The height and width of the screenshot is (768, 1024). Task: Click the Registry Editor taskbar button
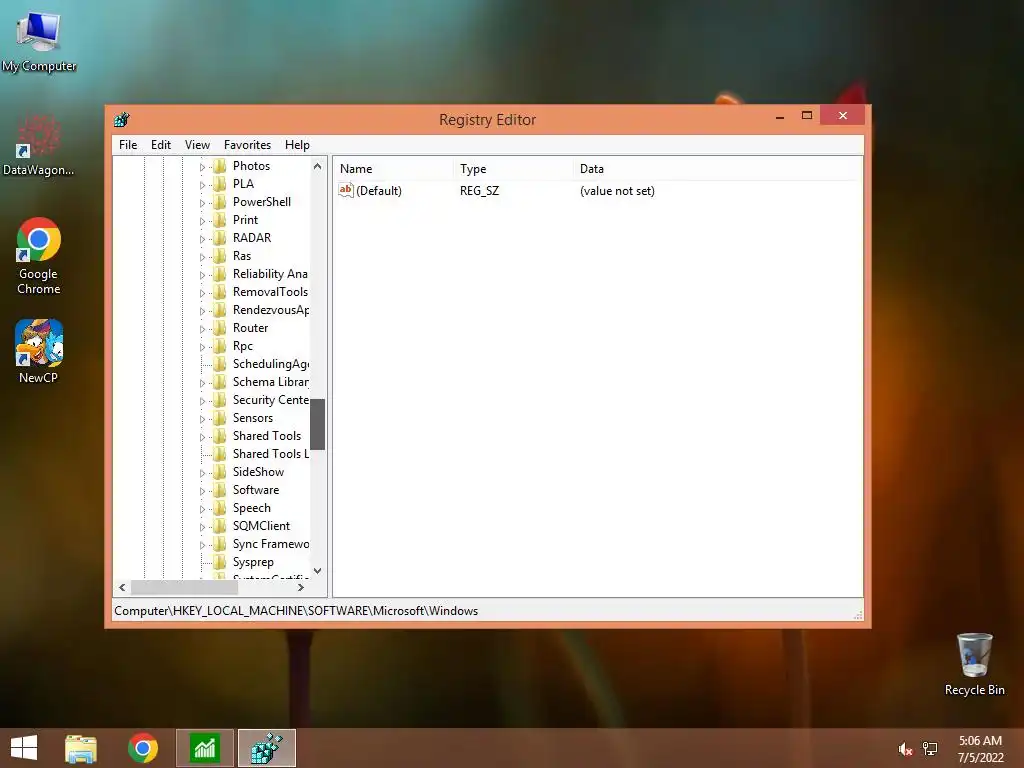point(267,748)
